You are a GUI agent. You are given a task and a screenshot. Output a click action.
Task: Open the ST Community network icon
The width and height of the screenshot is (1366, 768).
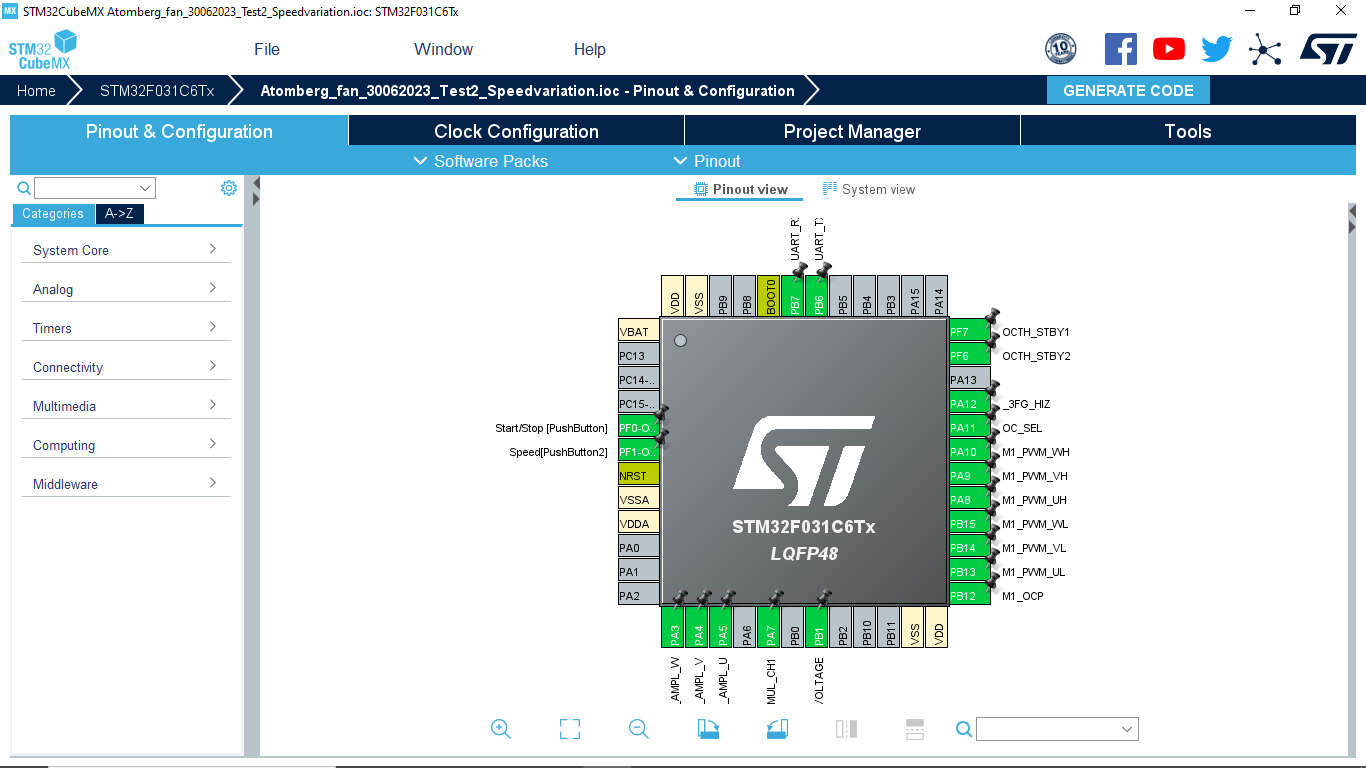[1265, 47]
